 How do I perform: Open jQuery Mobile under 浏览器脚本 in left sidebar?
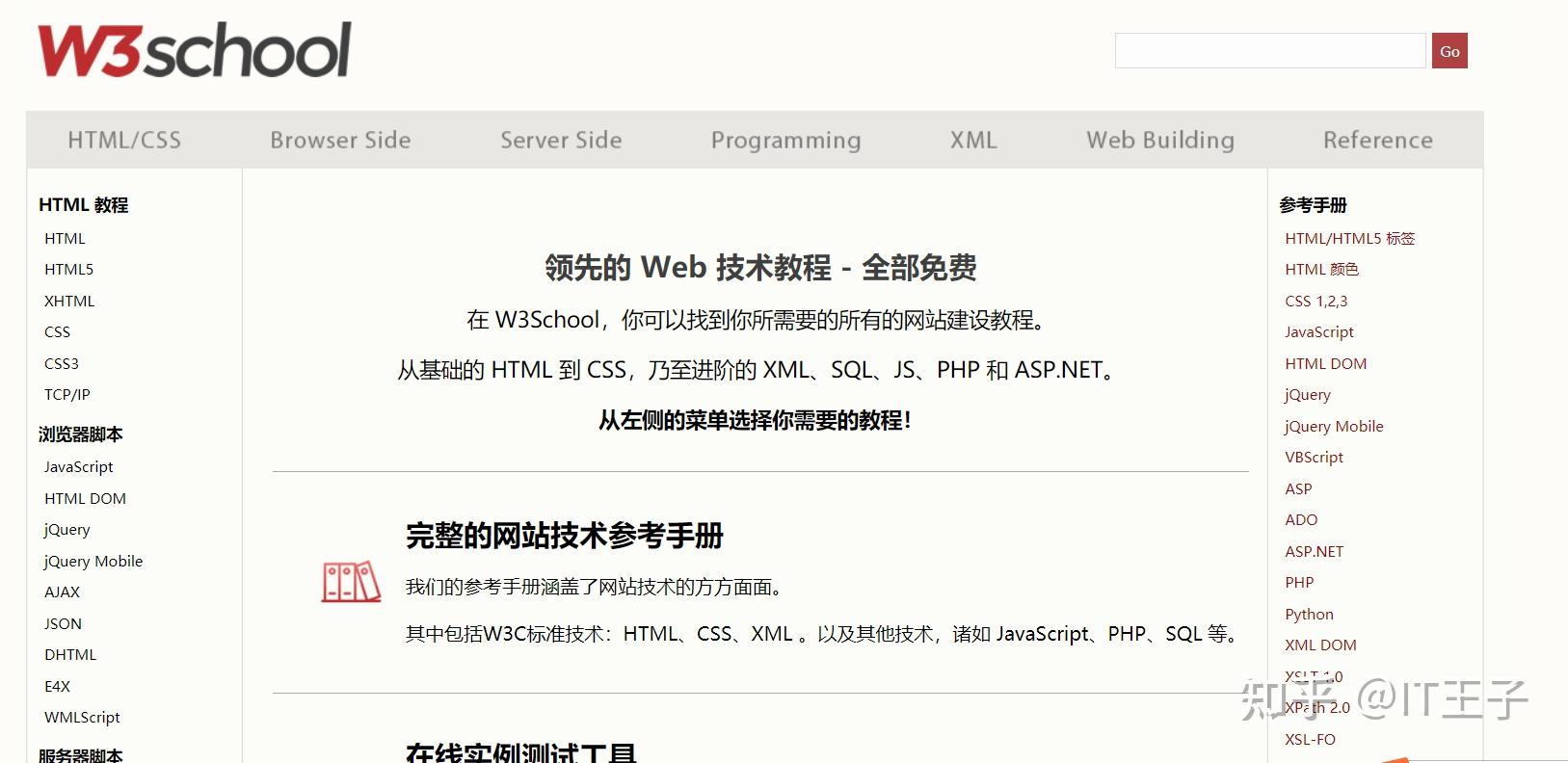coord(93,562)
